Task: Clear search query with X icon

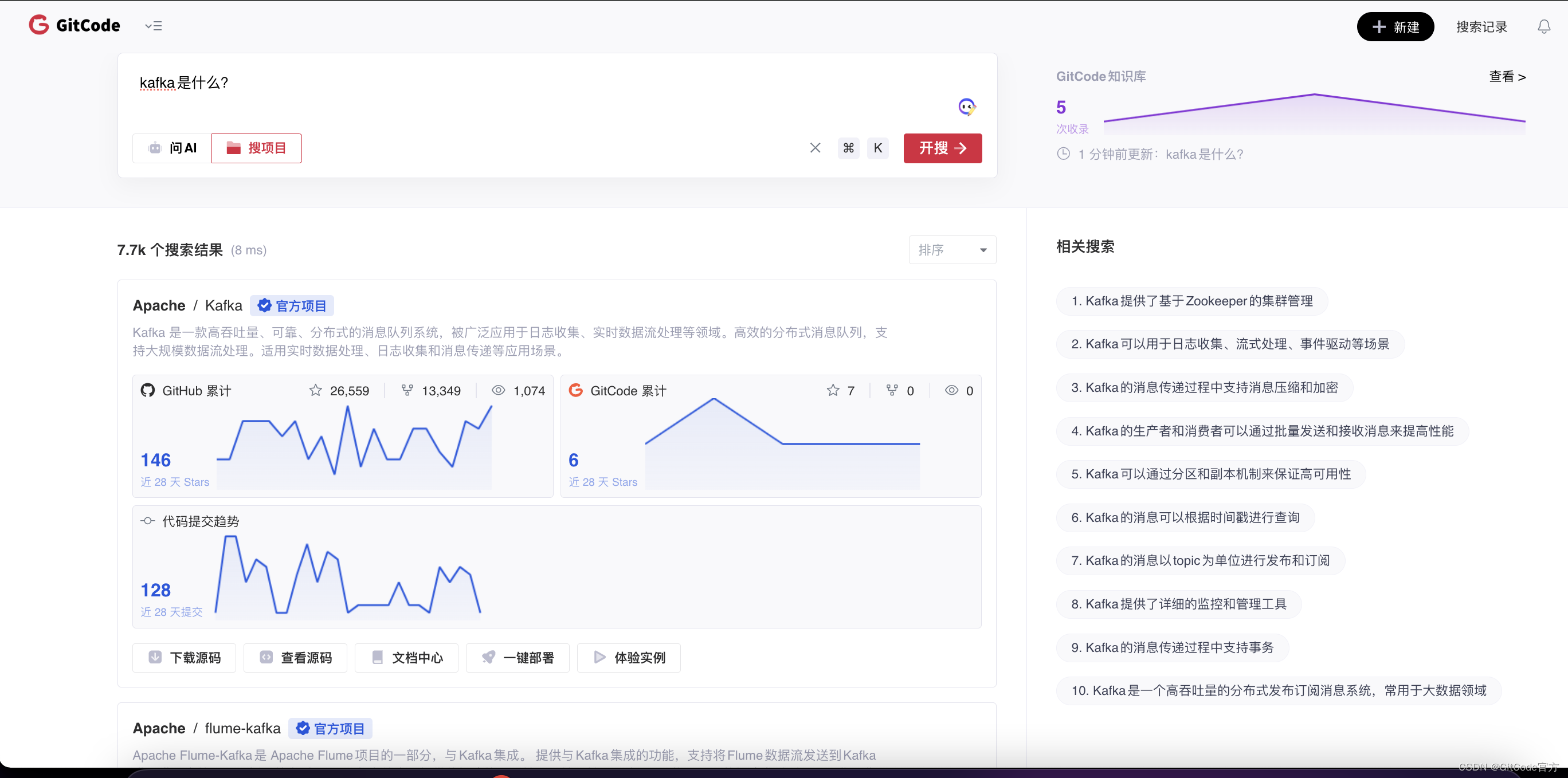Action: (x=815, y=148)
